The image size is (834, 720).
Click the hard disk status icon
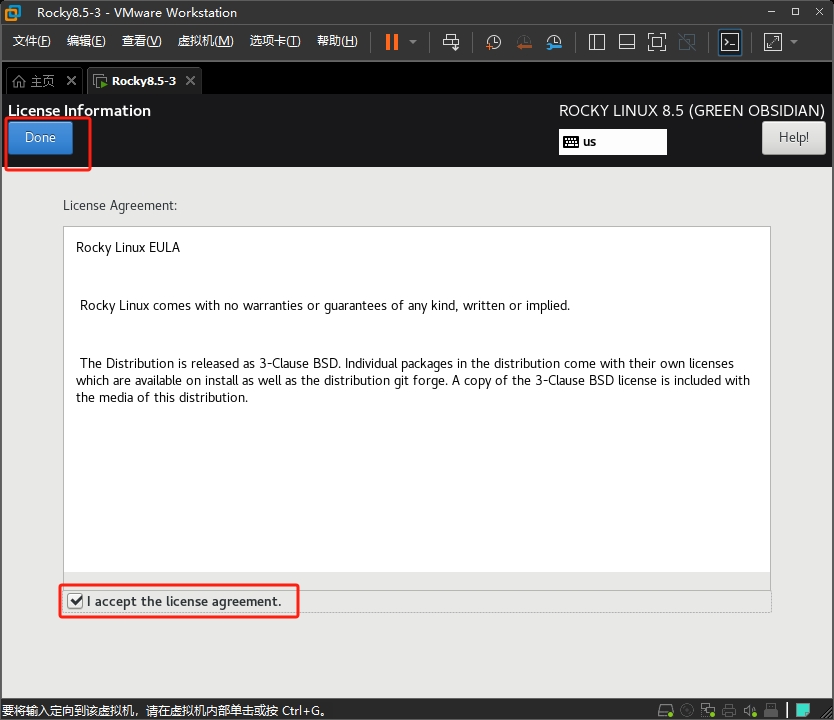click(x=665, y=710)
